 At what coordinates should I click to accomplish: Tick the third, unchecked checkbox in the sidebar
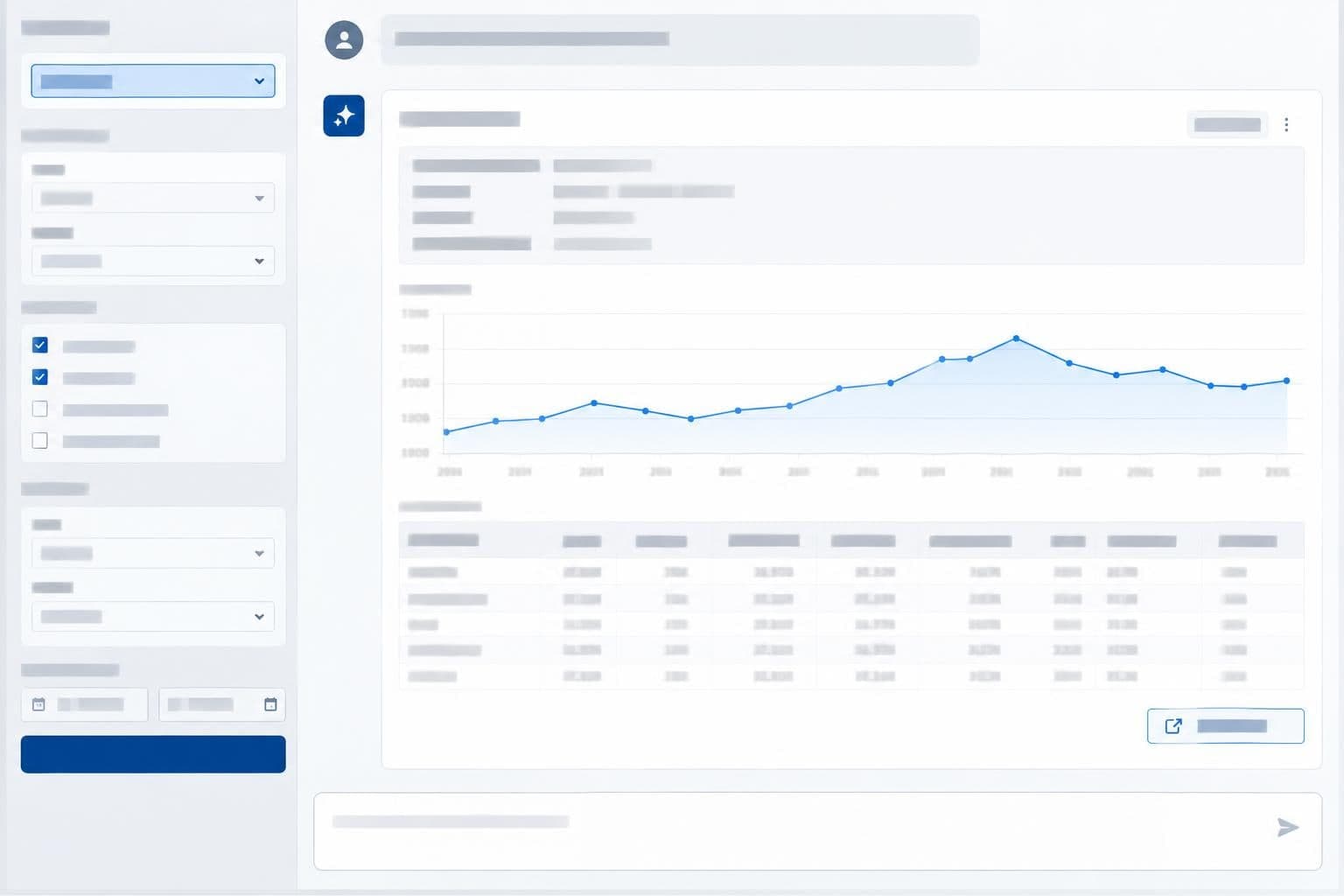point(40,409)
